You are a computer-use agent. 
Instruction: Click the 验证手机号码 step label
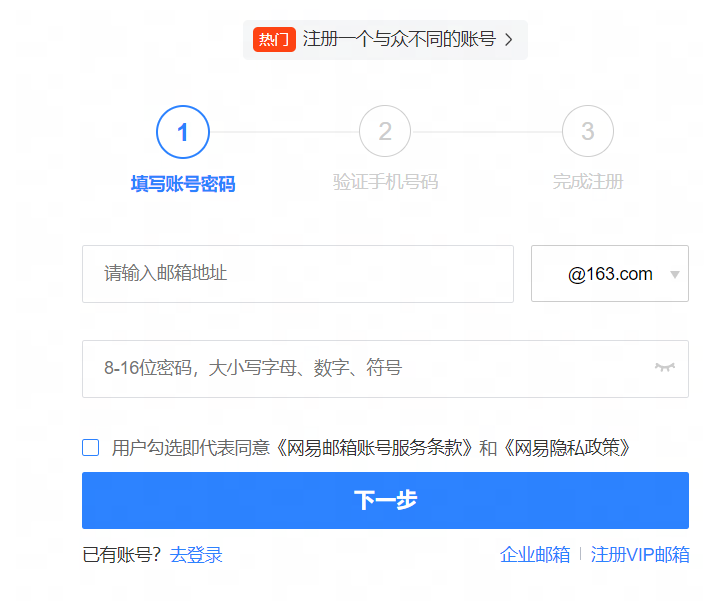click(x=385, y=182)
